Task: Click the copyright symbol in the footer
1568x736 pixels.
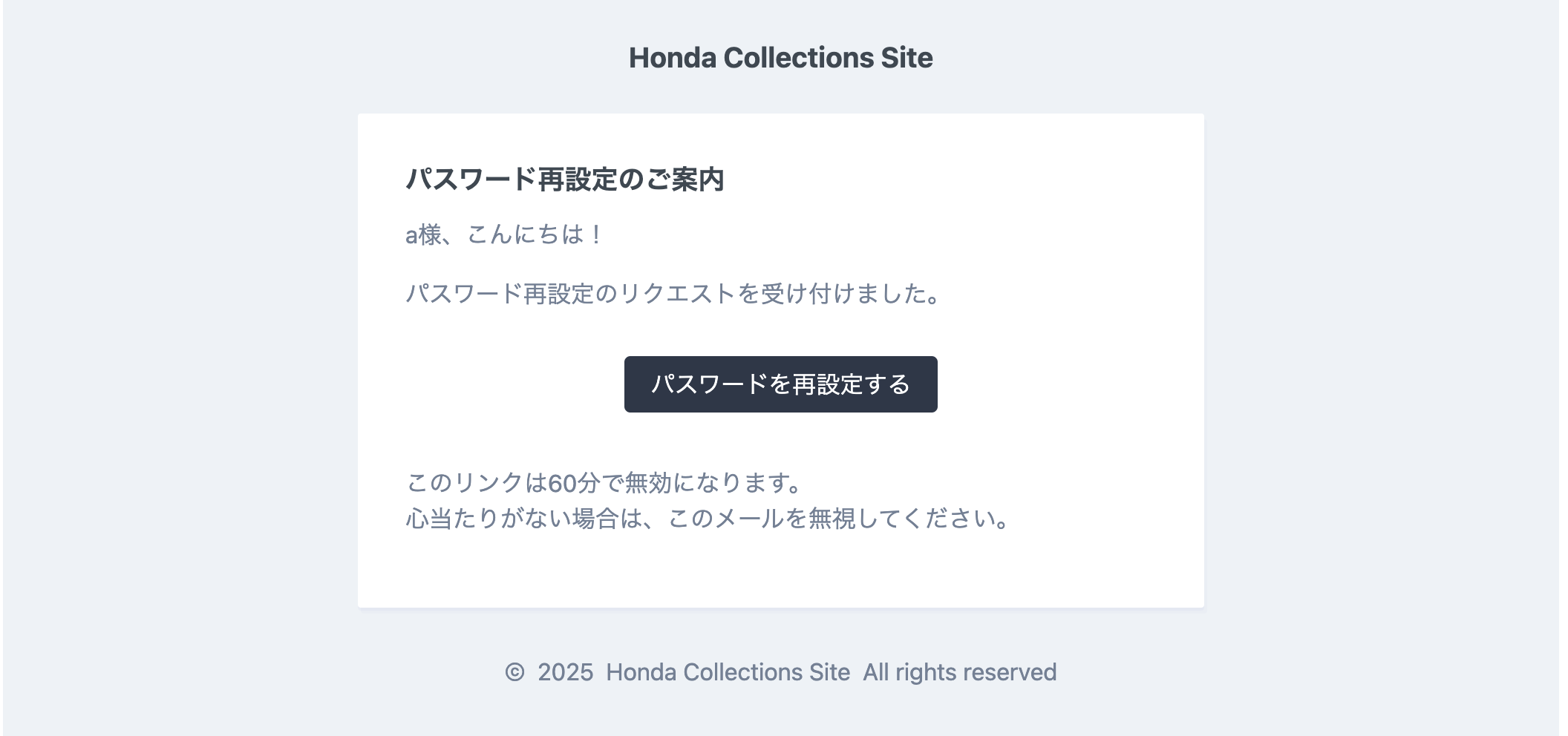Action: coord(514,671)
